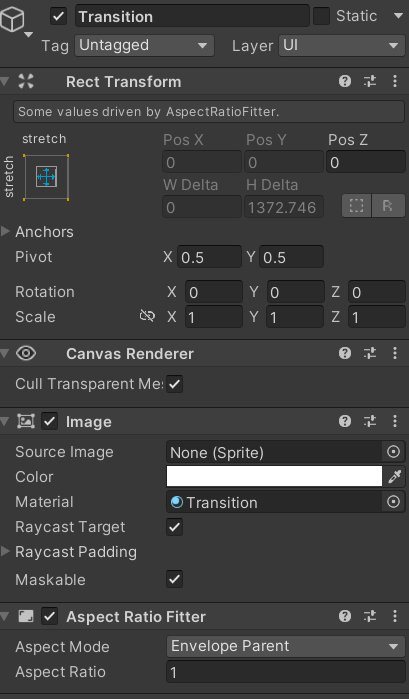Screen dimensions: 409x699
Task: Open Canvas Renderer three-dot context menu
Action: pyautogui.click(x=395, y=353)
